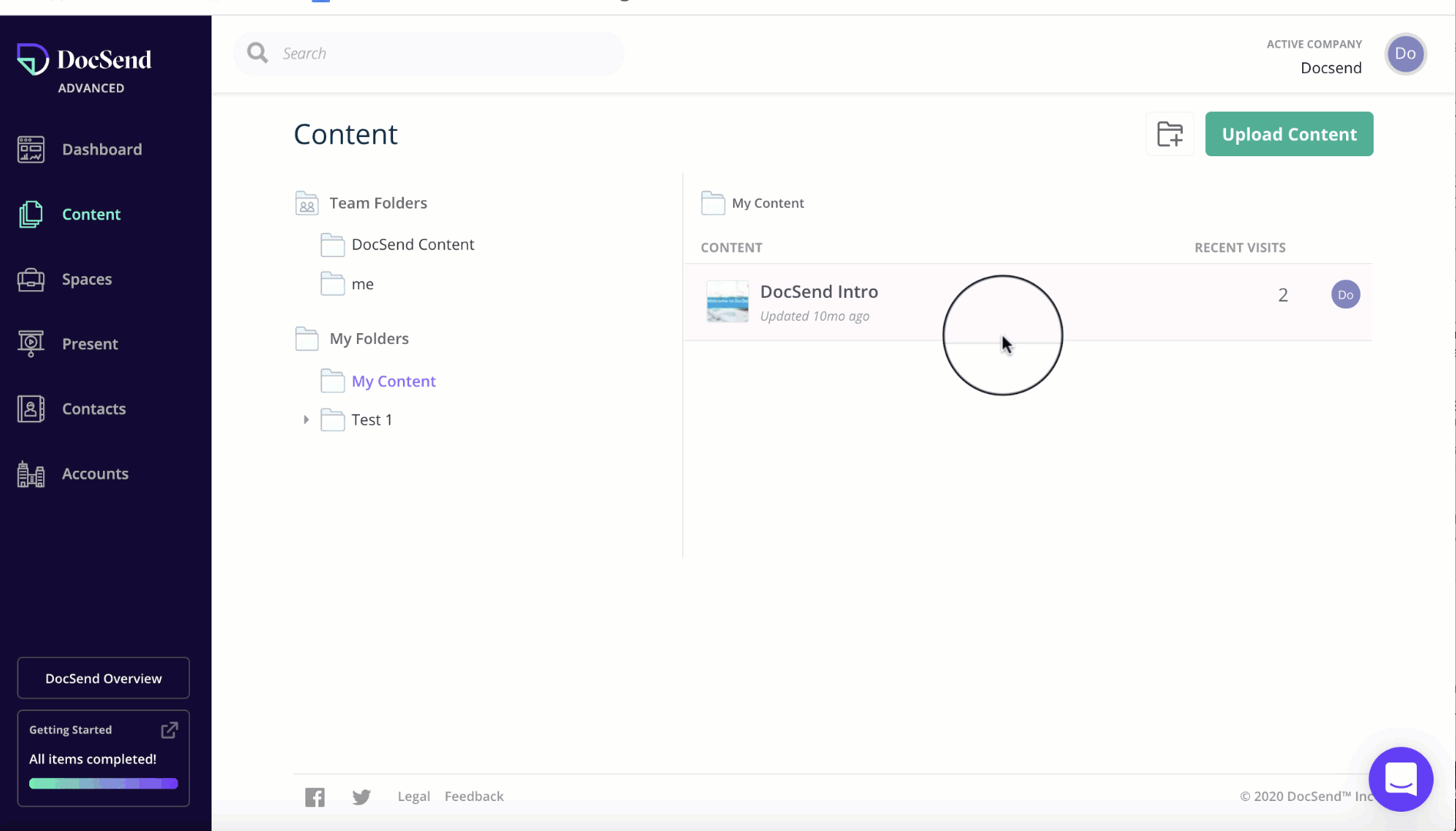Select Content in the sidebar
The height and width of the screenshot is (831, 1456).
click(92, 214)
